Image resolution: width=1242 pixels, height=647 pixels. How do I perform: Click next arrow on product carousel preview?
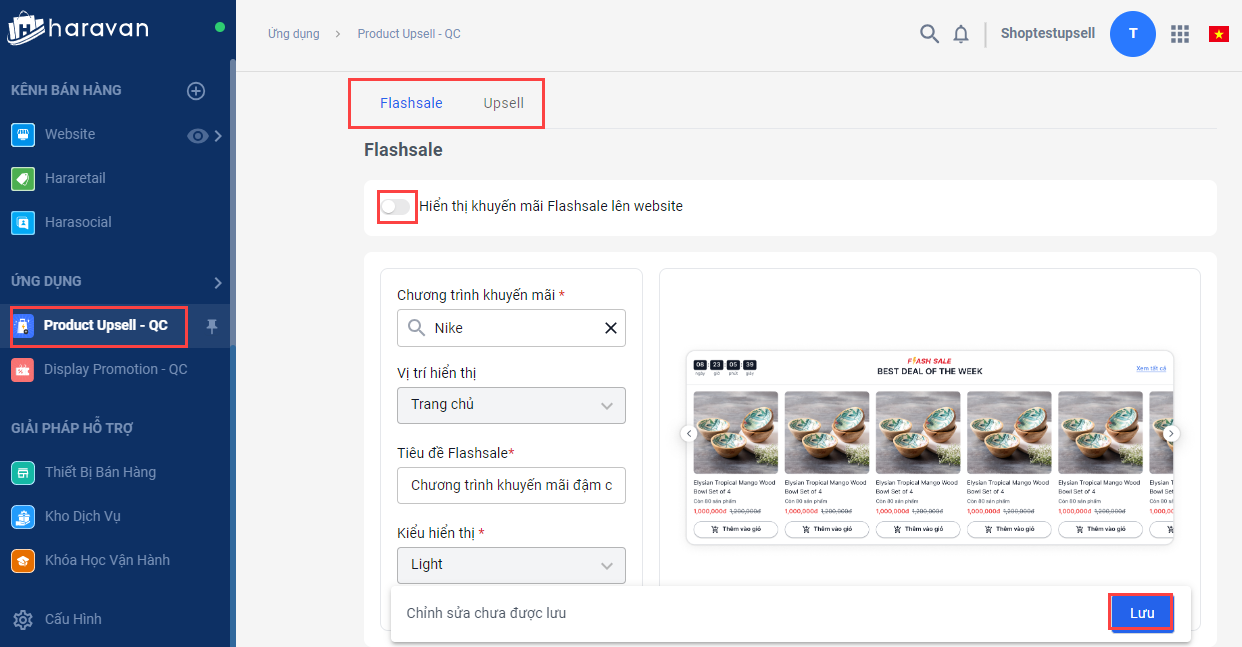tap(1172, 434)
